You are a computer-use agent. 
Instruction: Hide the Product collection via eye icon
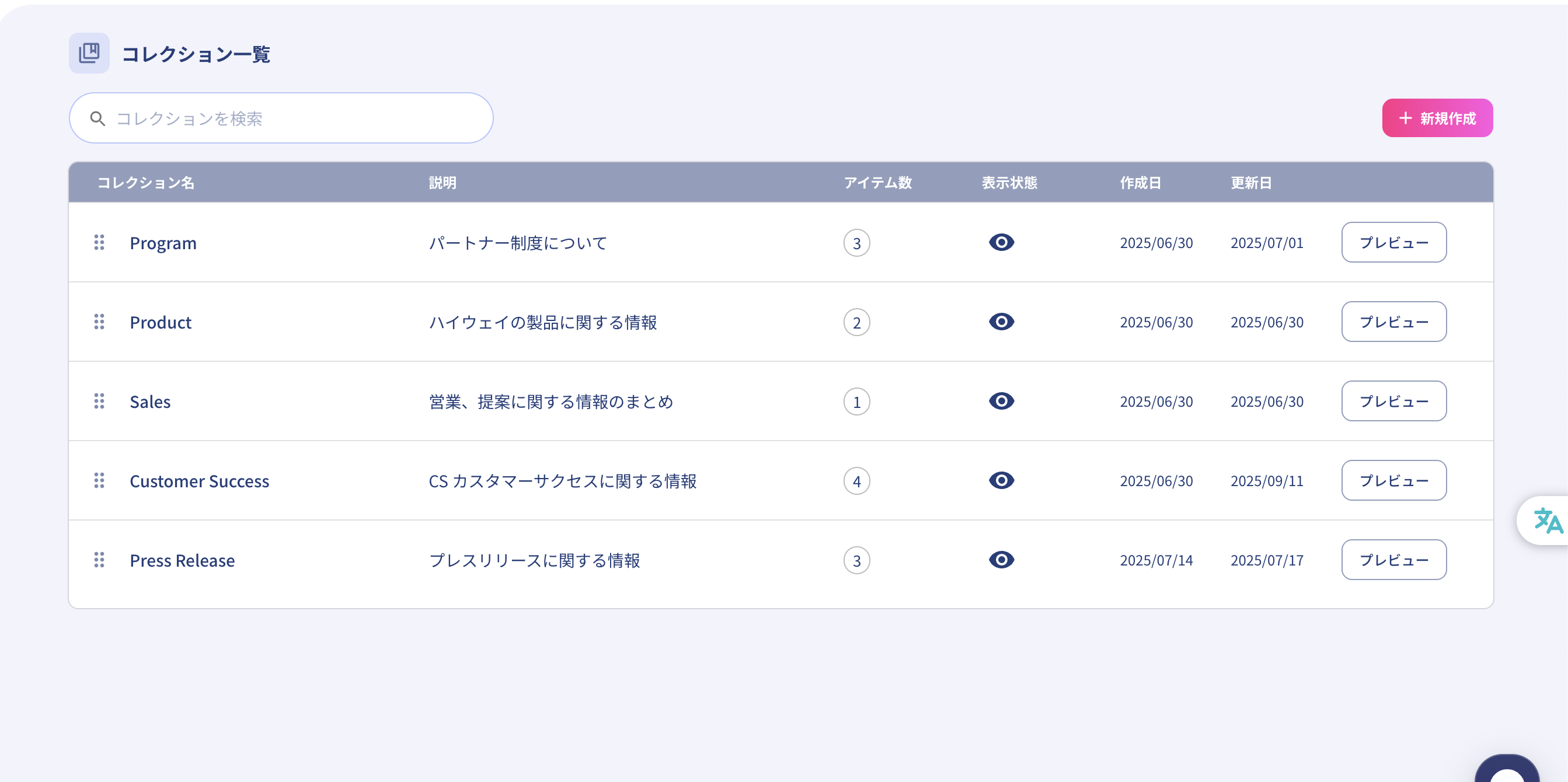(x=1001, y=322)
